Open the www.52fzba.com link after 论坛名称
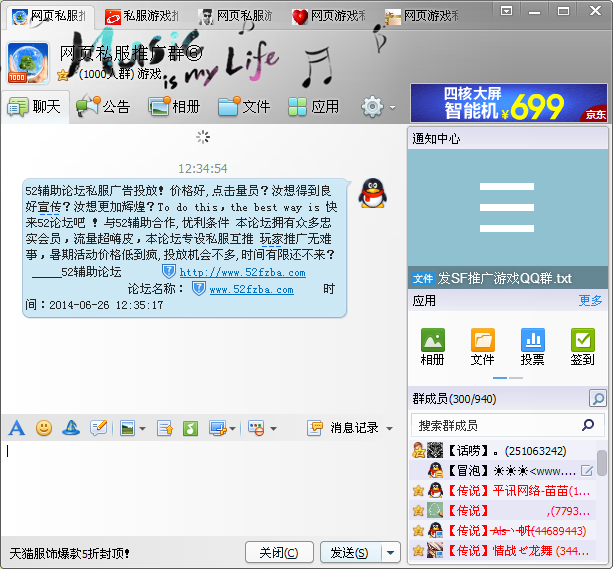The width and height of the screenshot is (613, 569). pos(251,289)
